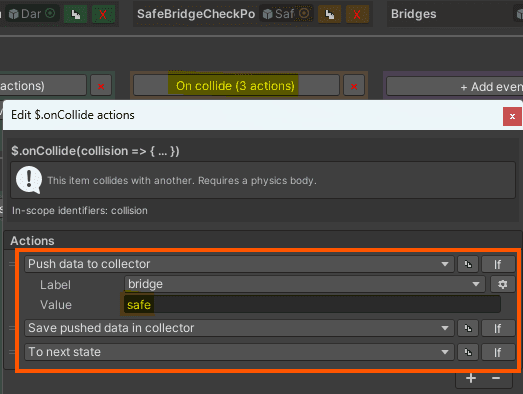Add If condition to Save pushed data action
This screenshot has width=523, height=394.
498,328
